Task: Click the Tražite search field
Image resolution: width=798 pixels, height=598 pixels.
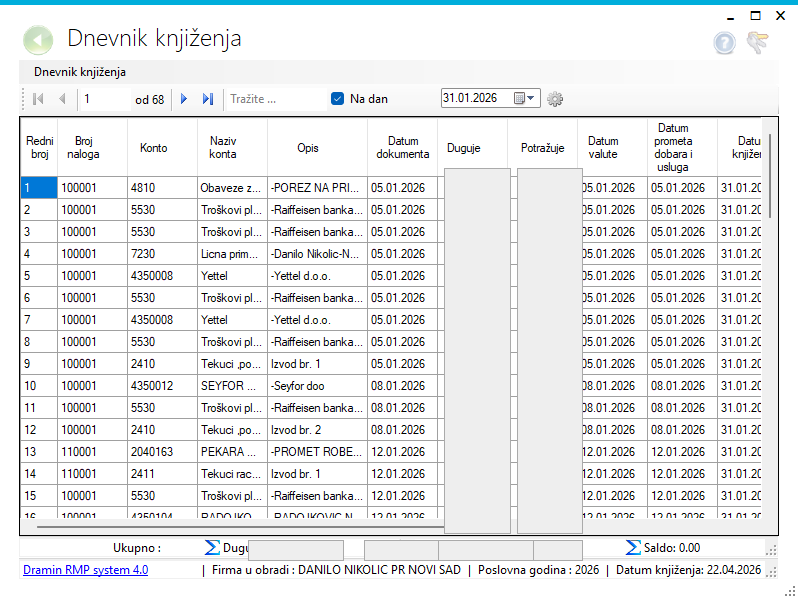Action: pyautogui.click(x=276, y=99)
